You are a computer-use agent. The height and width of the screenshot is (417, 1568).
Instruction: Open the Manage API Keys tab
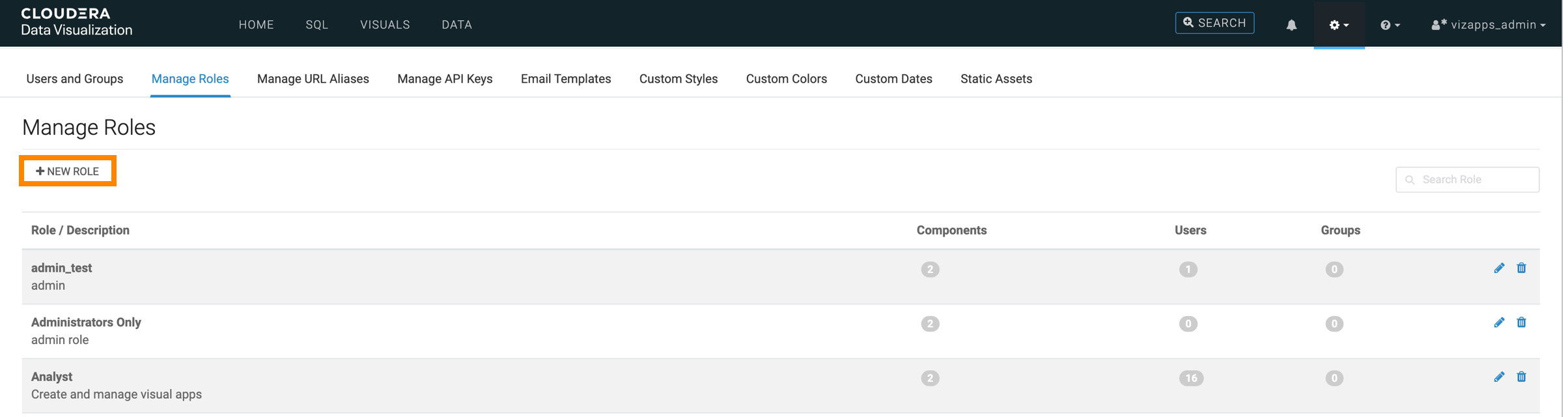pos(445,79)
